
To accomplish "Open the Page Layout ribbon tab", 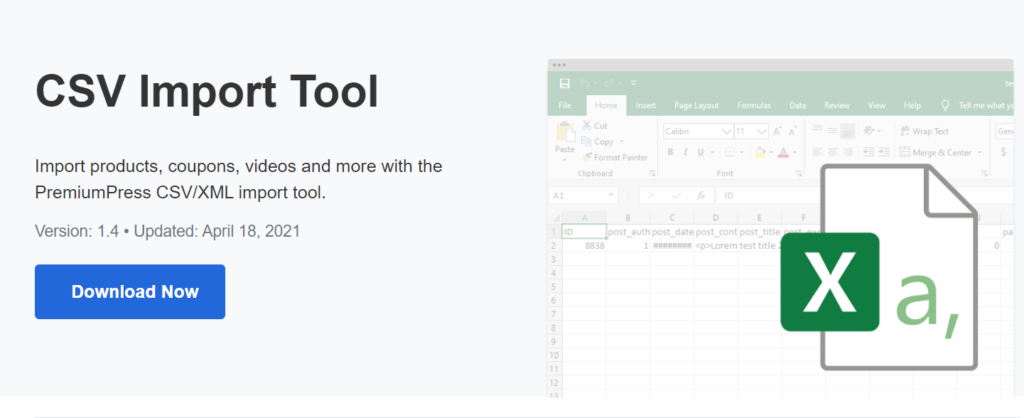I will pos(696,105).
